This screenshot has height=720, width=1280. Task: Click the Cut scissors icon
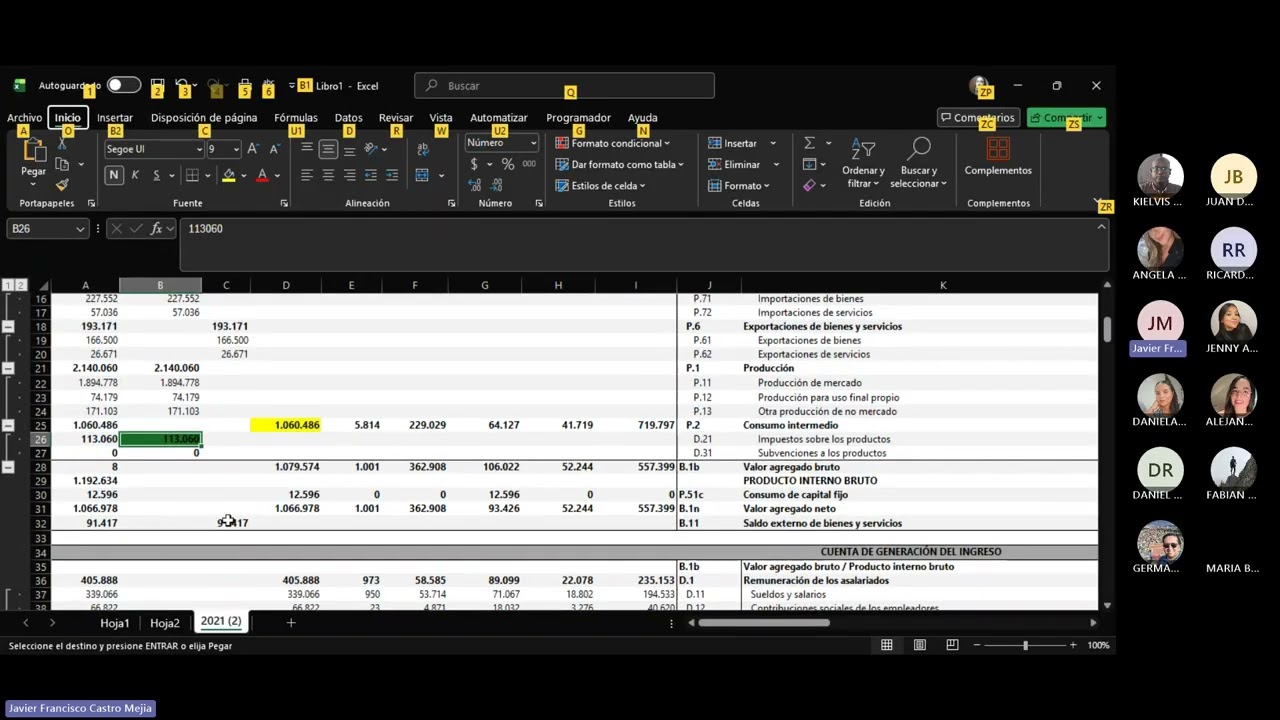point(62,144)
